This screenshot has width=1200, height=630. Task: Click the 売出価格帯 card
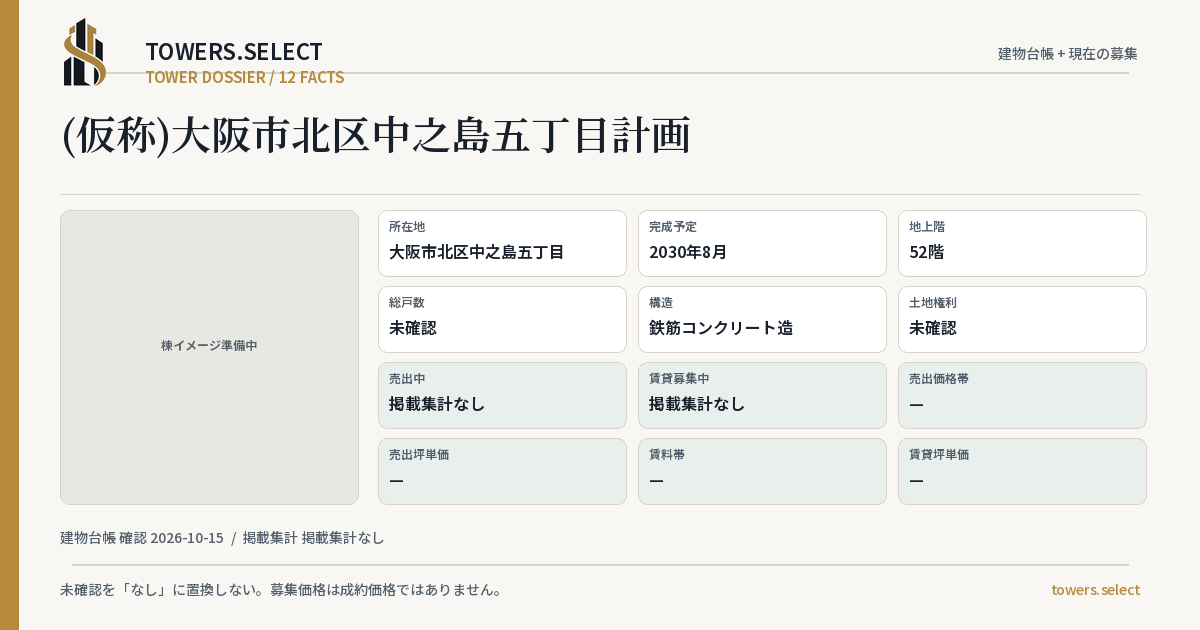click(x=1022, y=395)
